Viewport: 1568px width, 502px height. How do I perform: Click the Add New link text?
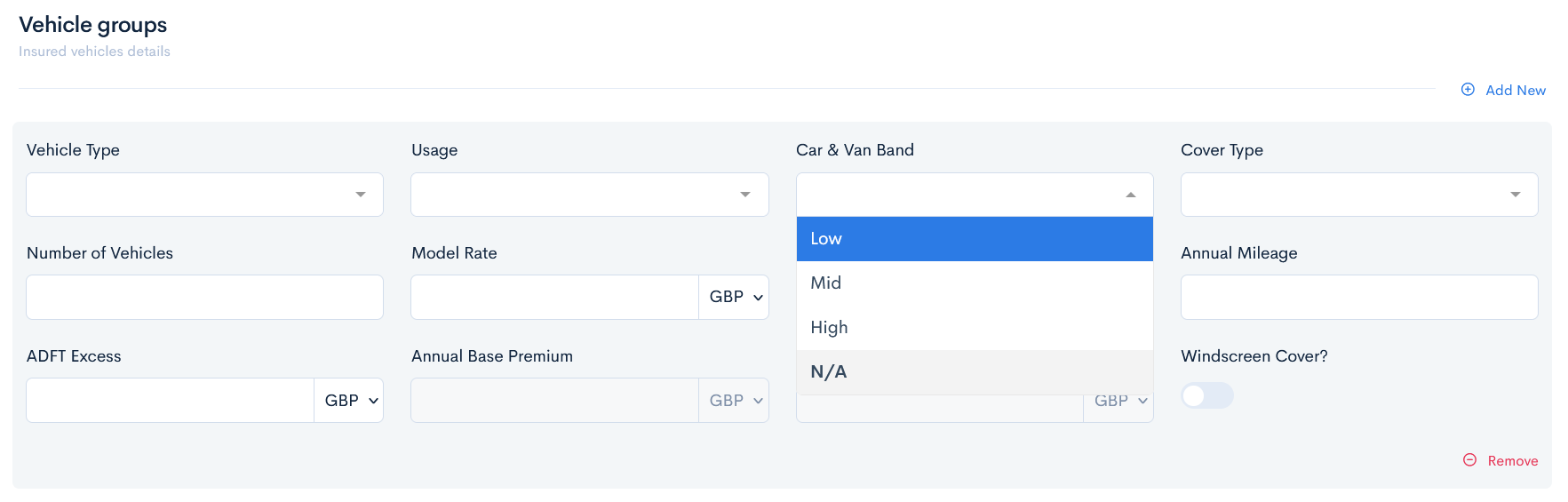pyautogui.click(x=1515, y=91)
